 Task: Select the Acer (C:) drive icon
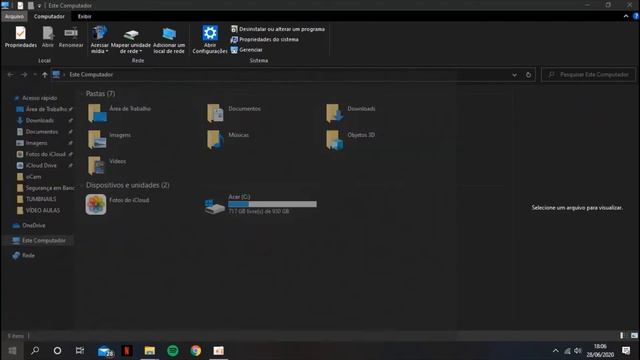pyautogui.click(x=214, y=207)
